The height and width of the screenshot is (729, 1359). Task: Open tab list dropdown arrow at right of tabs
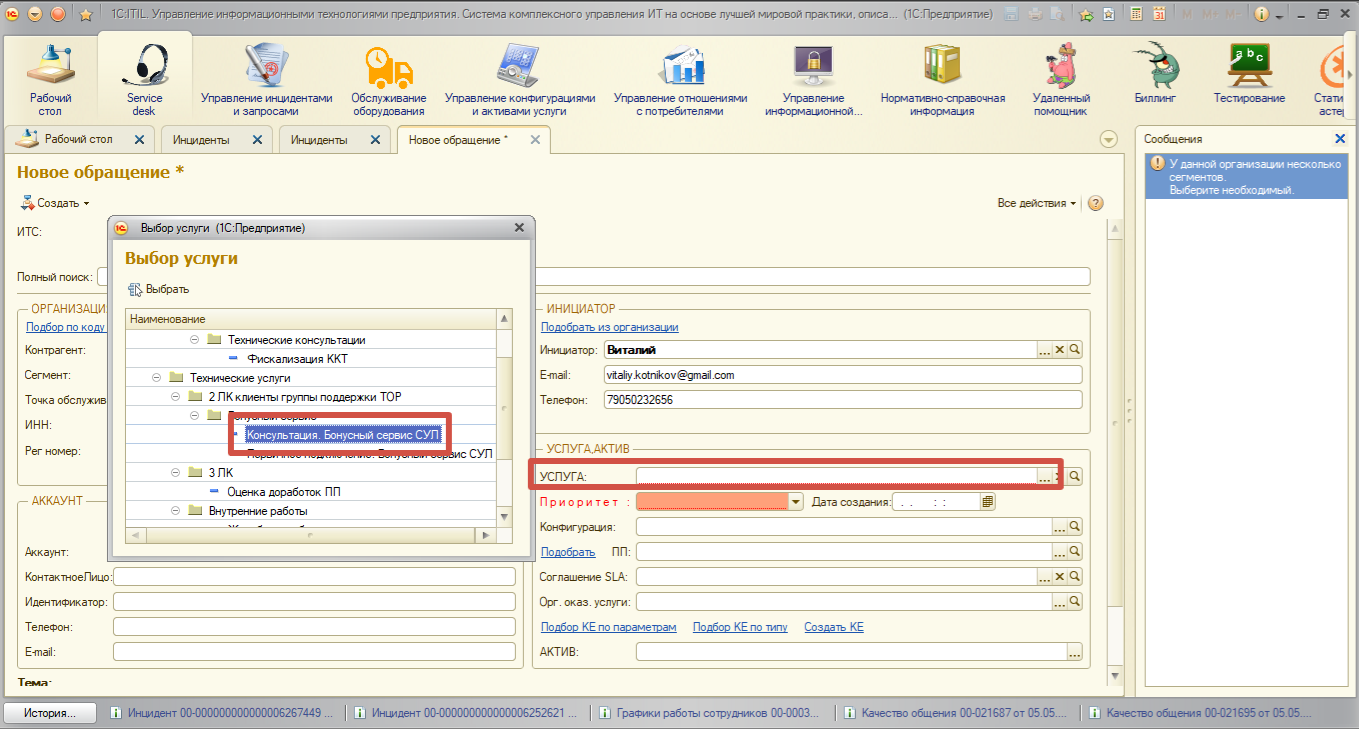coord(1108,140)
